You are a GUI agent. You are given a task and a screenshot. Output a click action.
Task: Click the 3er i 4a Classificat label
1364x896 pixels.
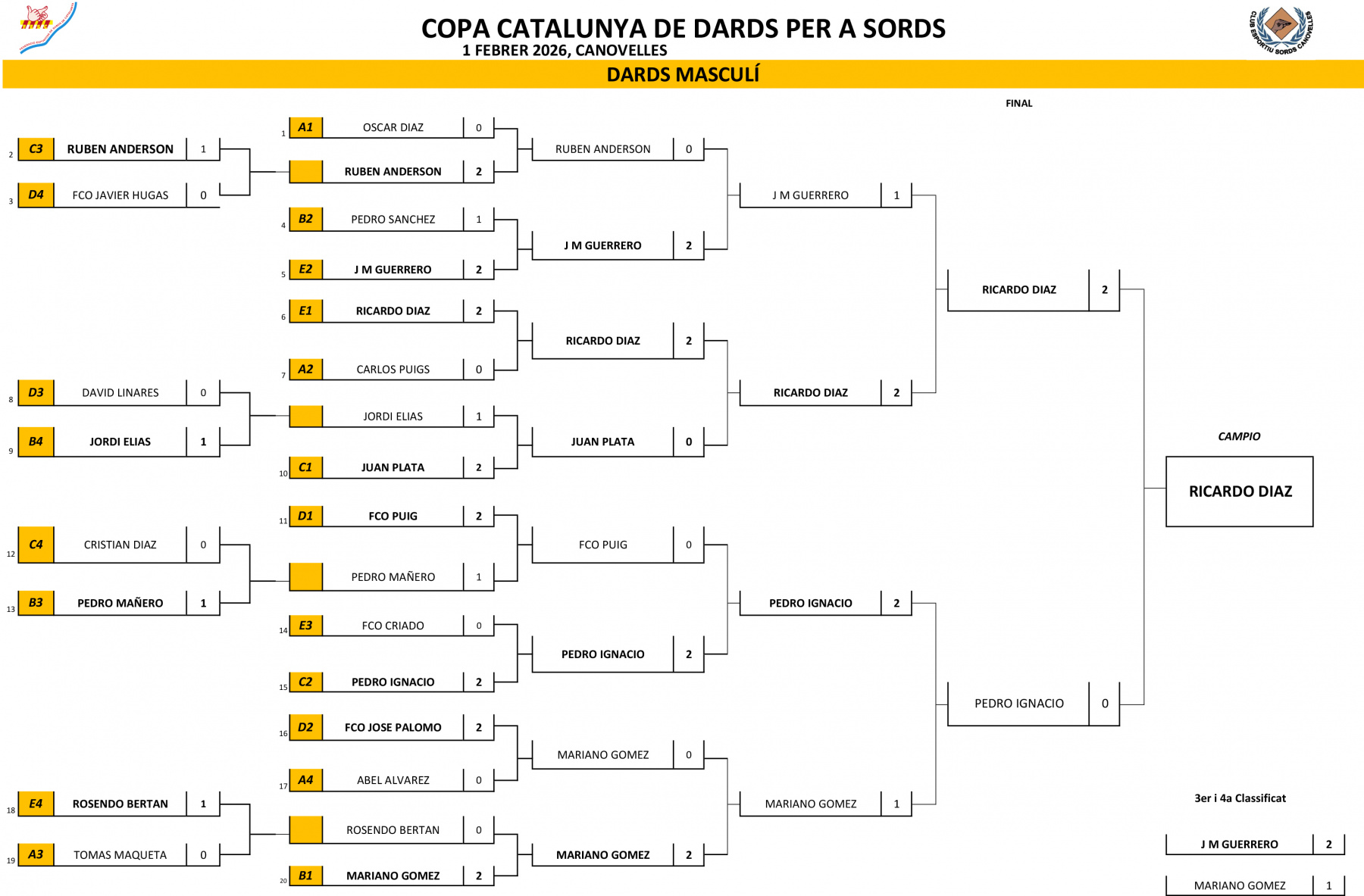(1240, 798)
